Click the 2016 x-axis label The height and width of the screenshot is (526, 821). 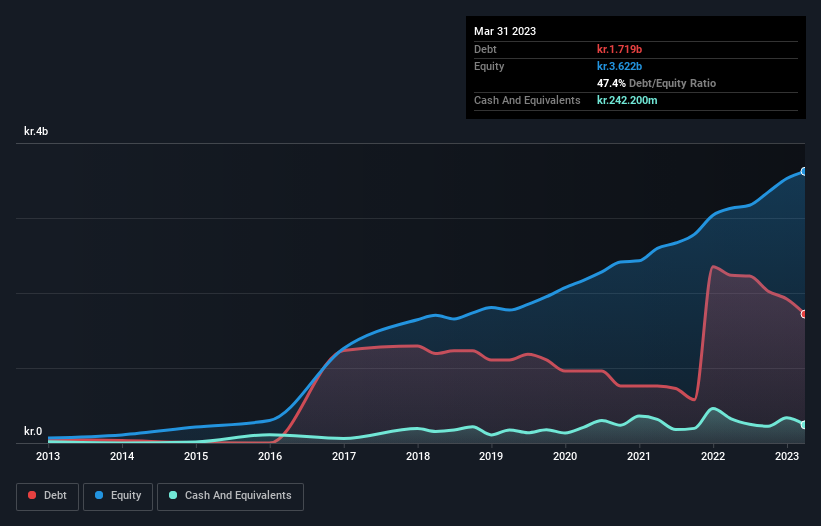[270, 456]
